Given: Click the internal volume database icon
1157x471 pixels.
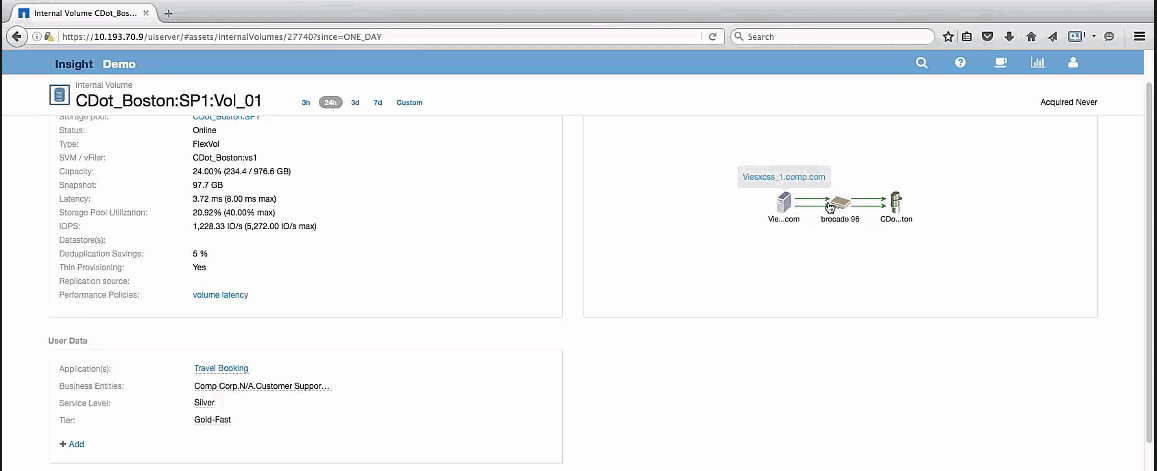Looking at the screenshot, I should [59, 94].
